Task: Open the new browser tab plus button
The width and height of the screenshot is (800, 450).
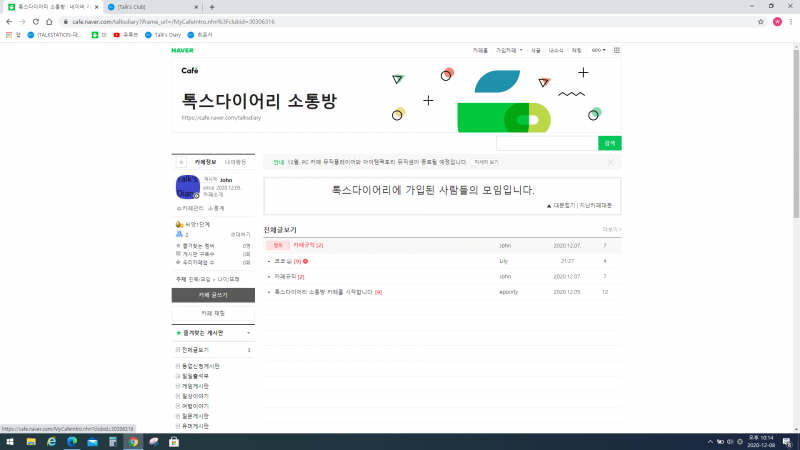Action: (211, 6)
